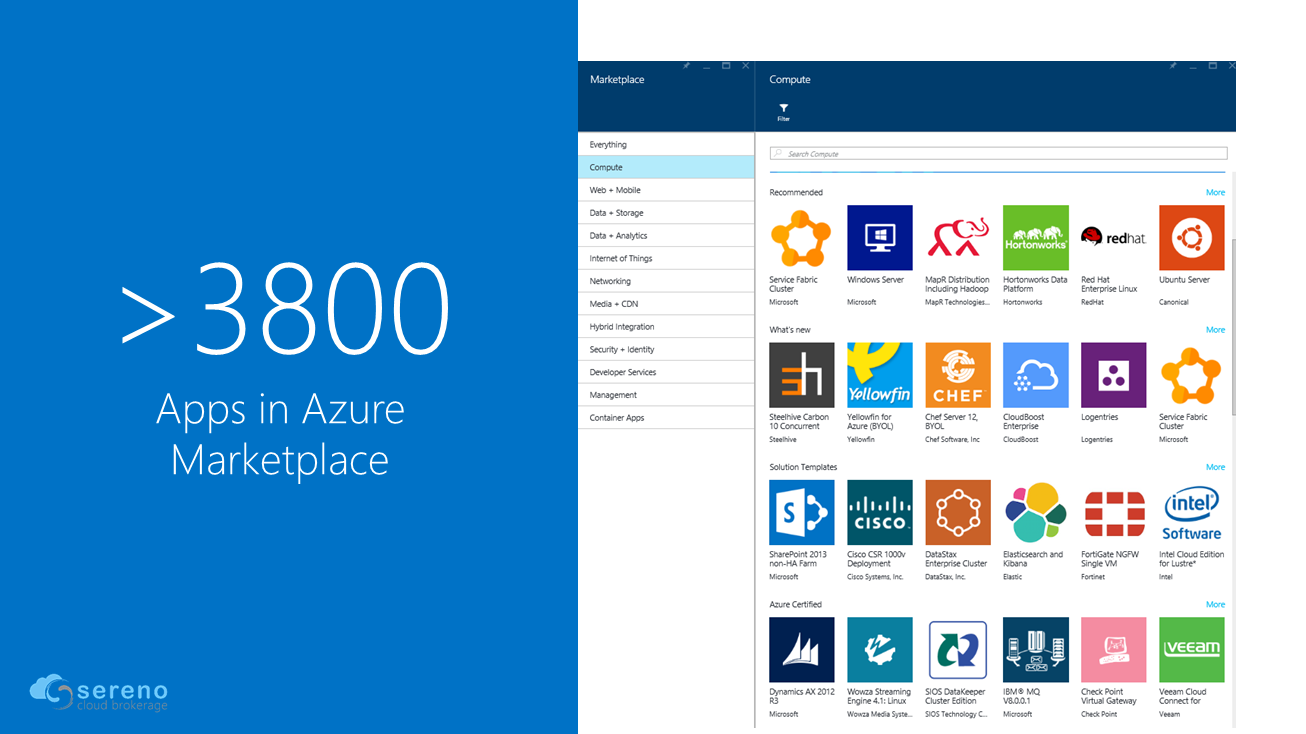The height and width of the screenshot is (734, 1306).
Task: Switch to Security + Identity category
Action: tap(666, 350)
